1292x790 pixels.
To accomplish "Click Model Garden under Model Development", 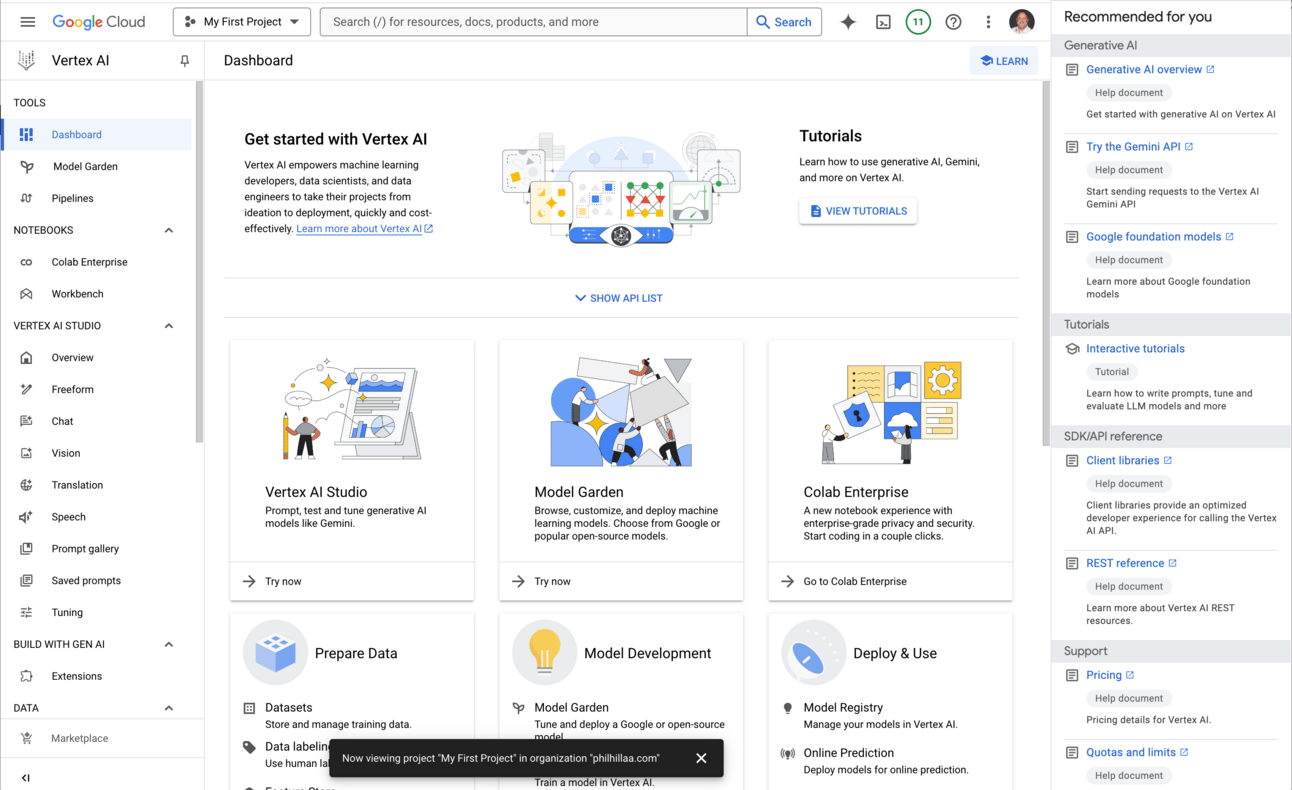I will 571,707.
